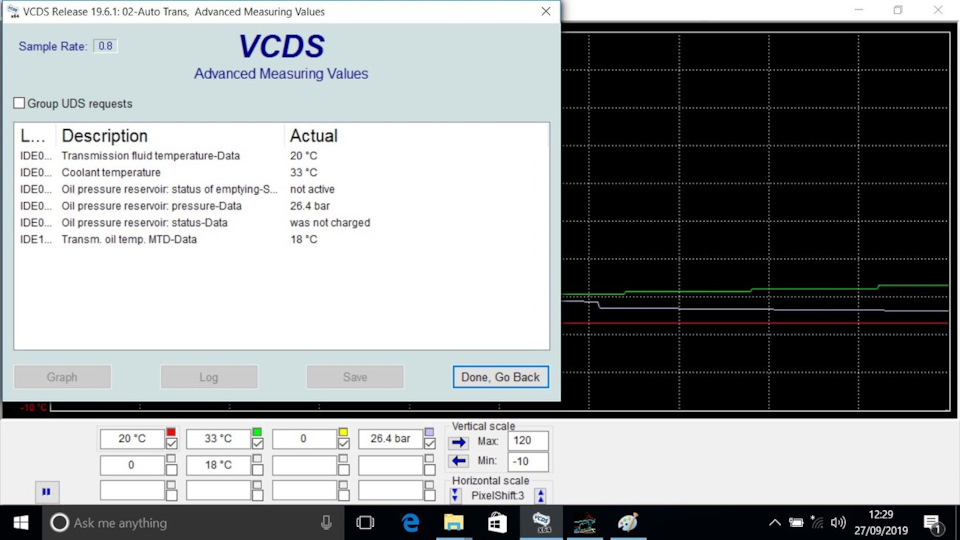Viewport: 960px width, 540px height.
Task: Click the Done, Go Back button
Action: [500, 377]
